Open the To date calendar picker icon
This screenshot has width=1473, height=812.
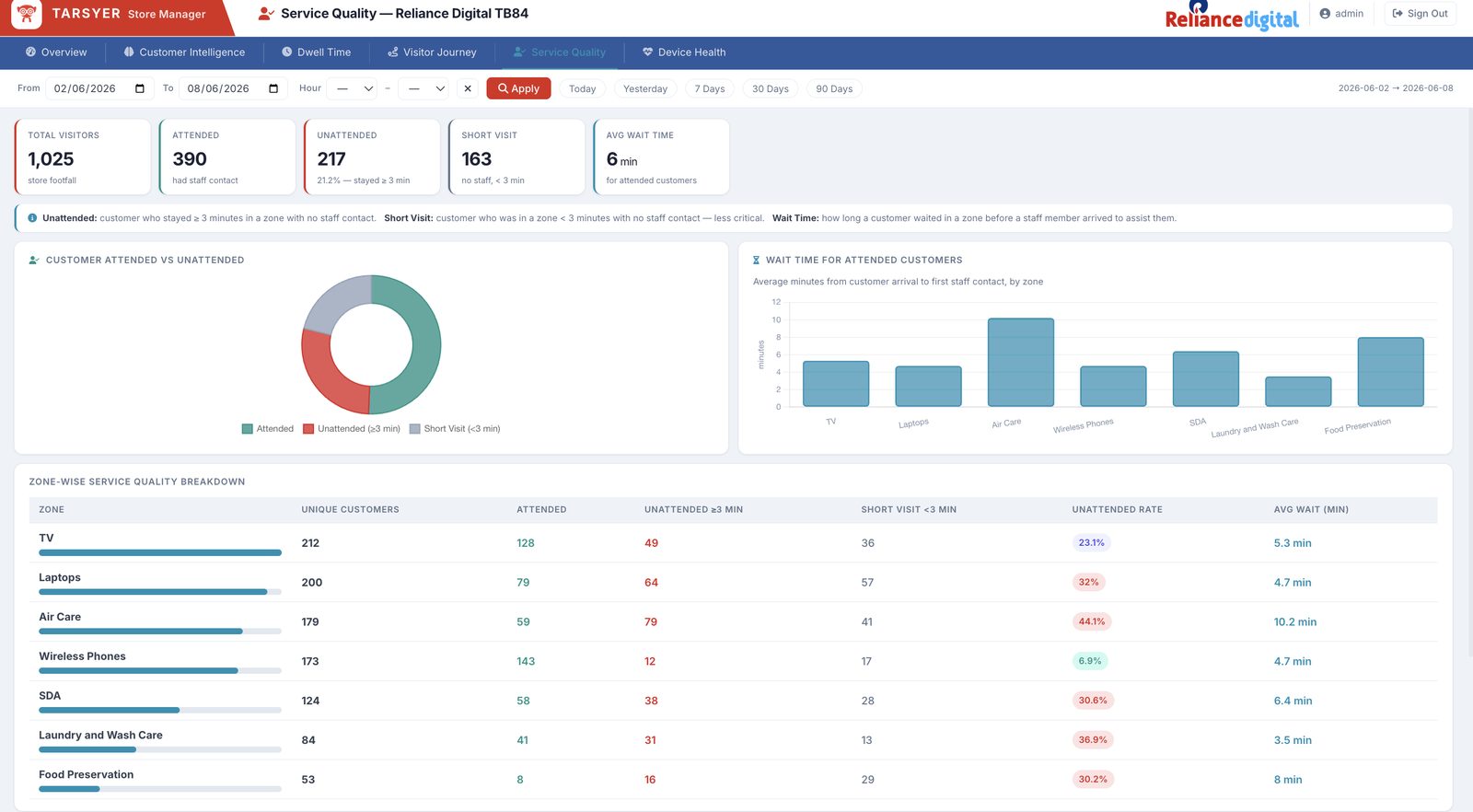(273, 89)
